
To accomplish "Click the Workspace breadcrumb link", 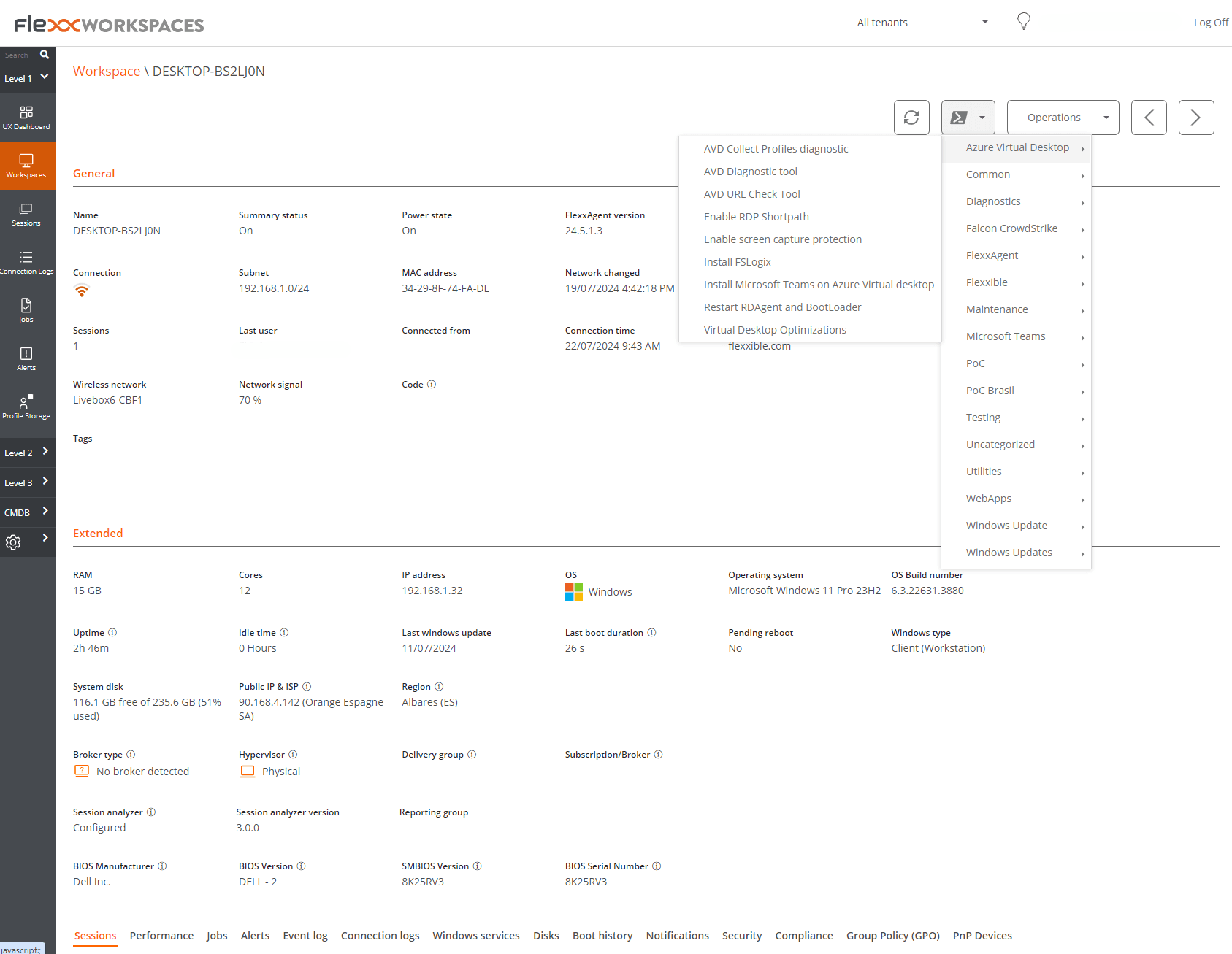I will tap(107, 72).
